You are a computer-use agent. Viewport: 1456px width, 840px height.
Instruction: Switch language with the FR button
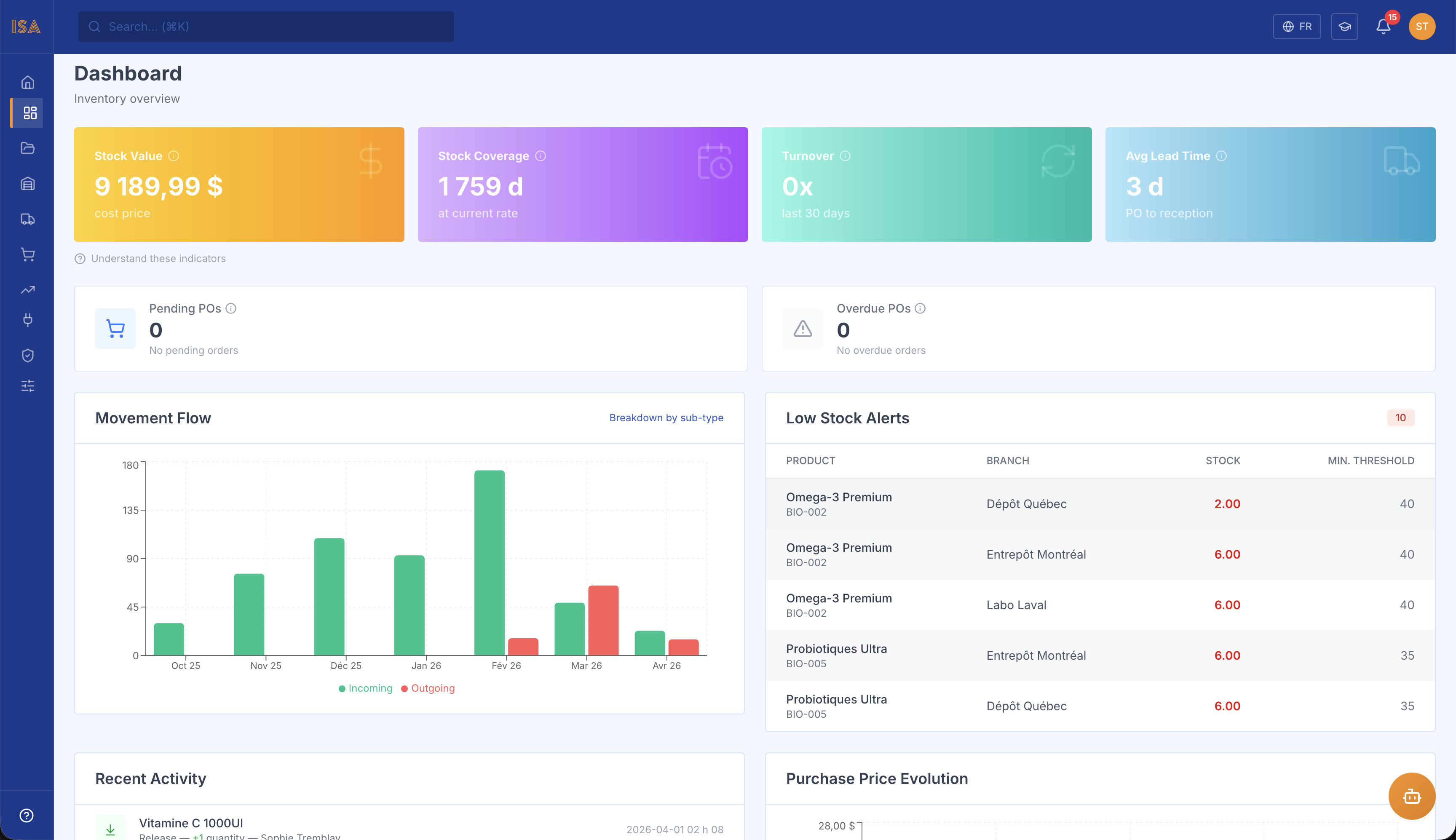click(1297, 27)
